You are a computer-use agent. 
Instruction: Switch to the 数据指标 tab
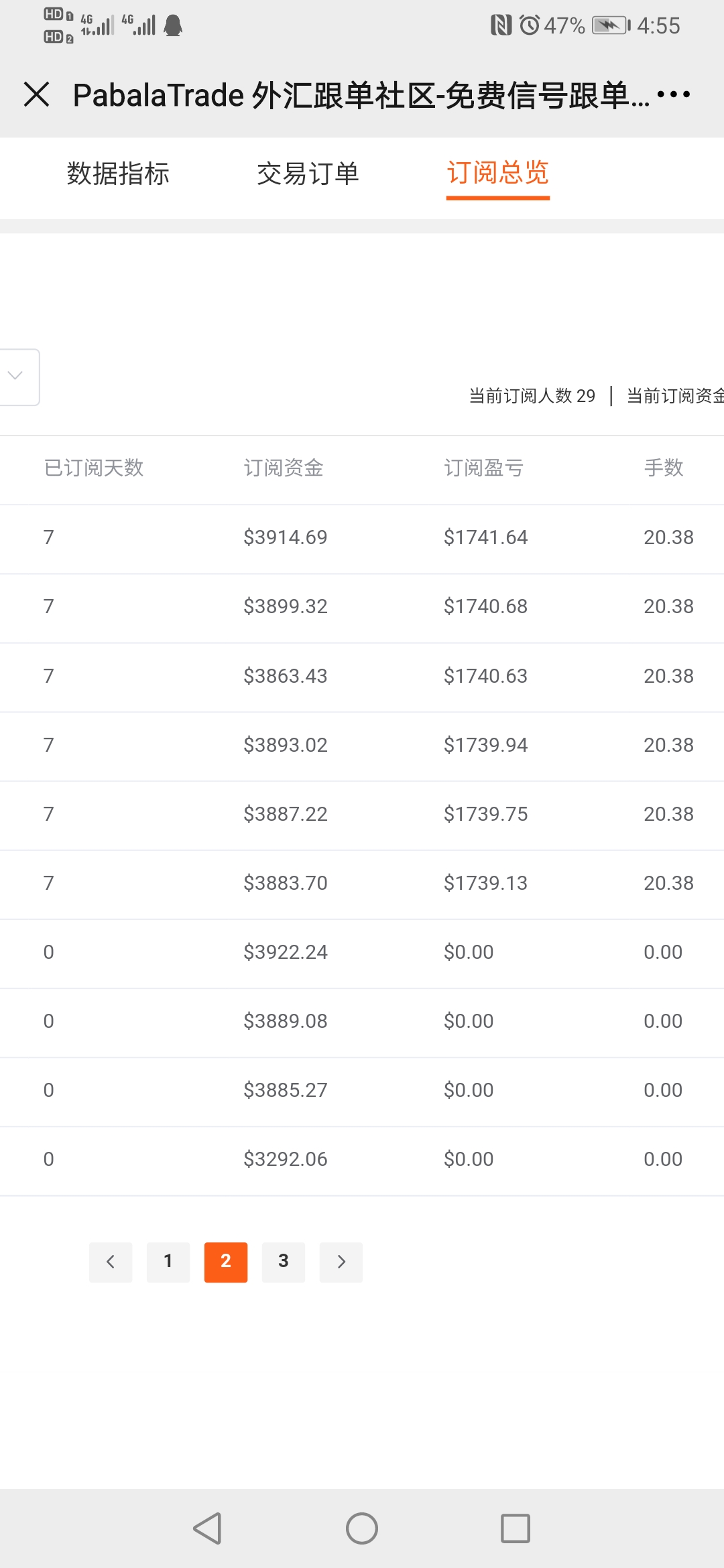click(118, 173)
